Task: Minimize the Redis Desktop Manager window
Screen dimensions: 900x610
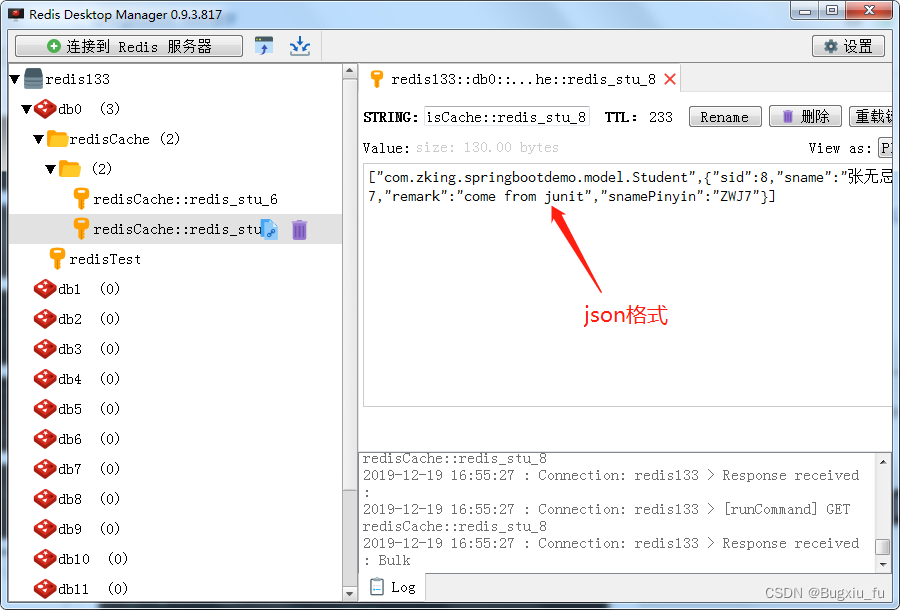Action: pos(805,11)
